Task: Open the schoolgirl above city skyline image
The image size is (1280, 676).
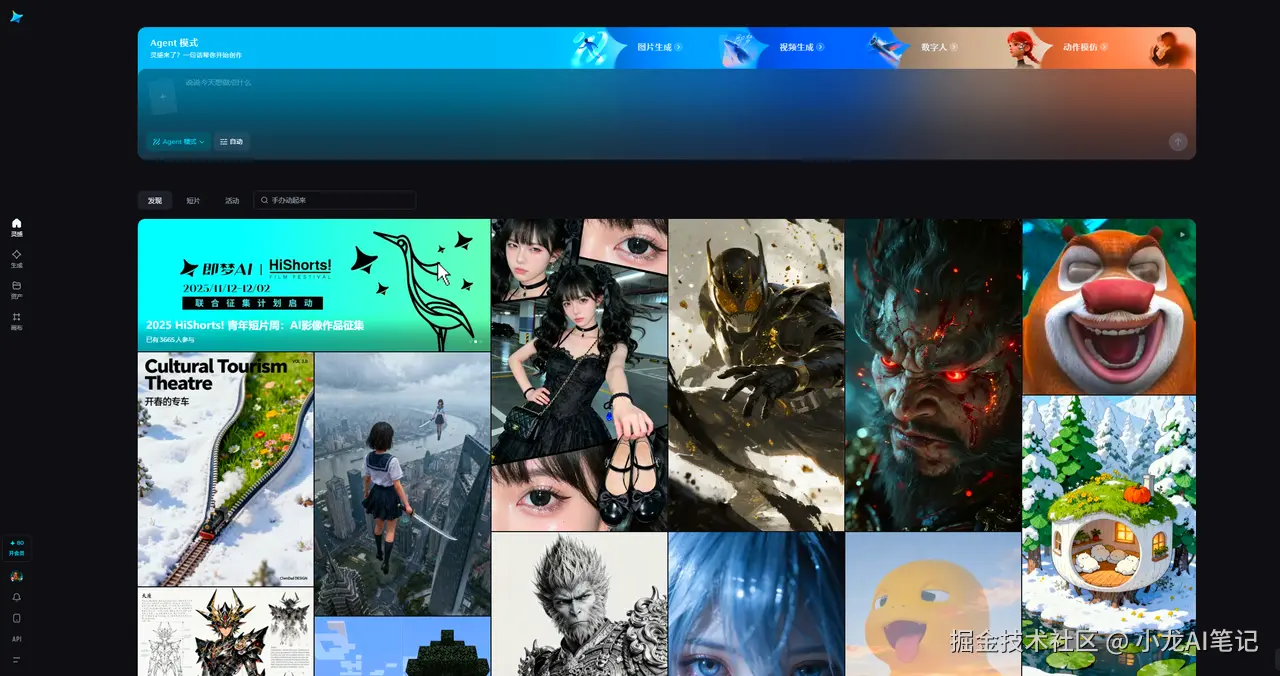Action: pos(403,484)
